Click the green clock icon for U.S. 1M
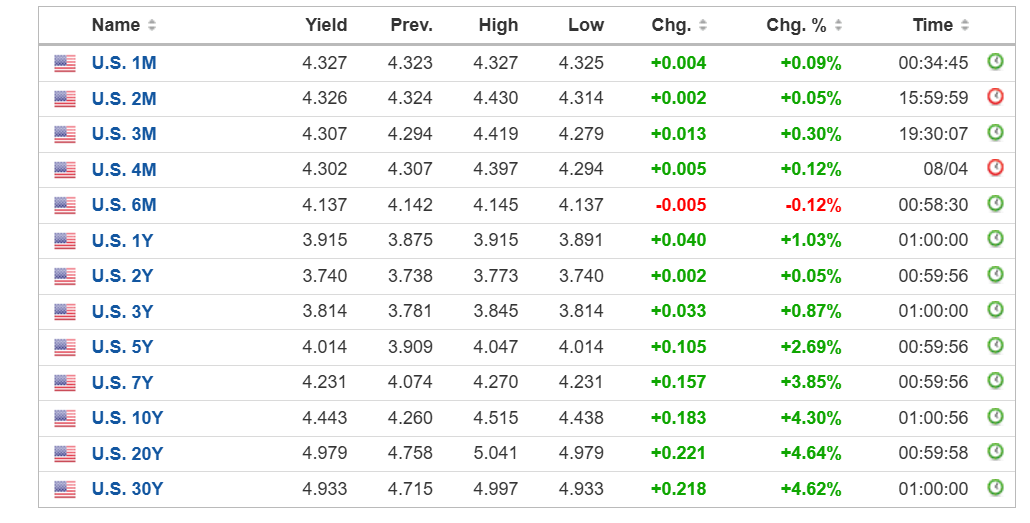The height and width of the screenshot is (523, 1030). click(x=995, y=62)
